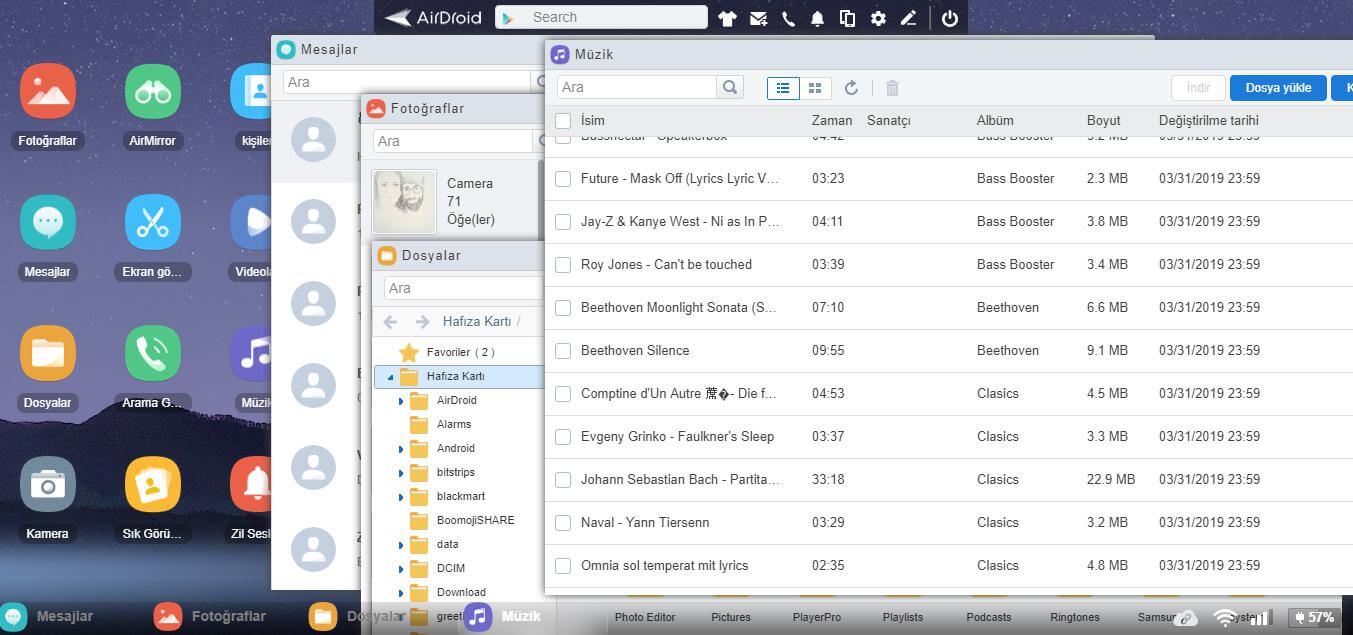The width and height of the screenshot is (1353, 635).
Task: Go forward in the Dosyalar window
Action: pos(422,321)
